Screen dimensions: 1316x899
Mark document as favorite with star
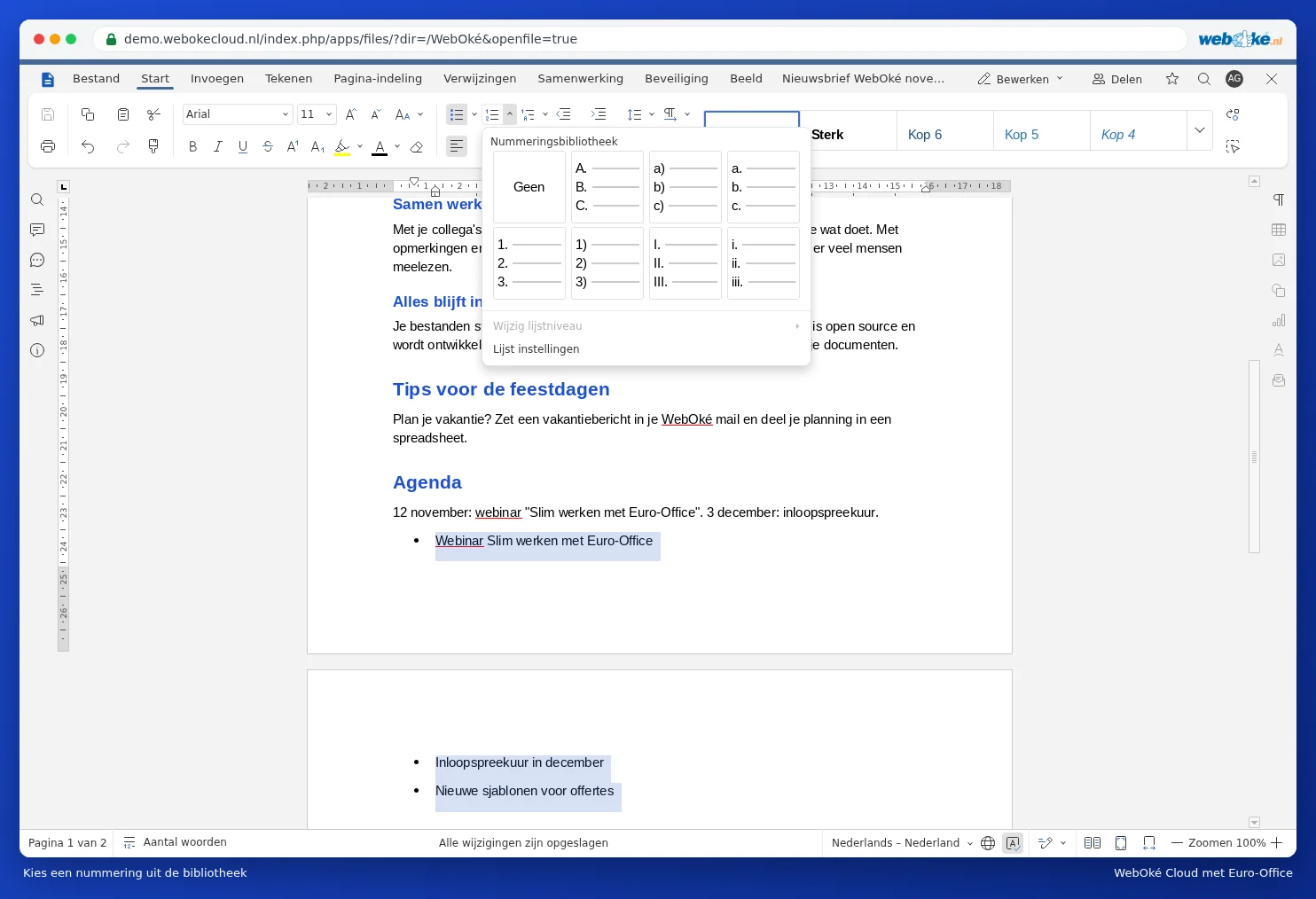click(1172, 79)
